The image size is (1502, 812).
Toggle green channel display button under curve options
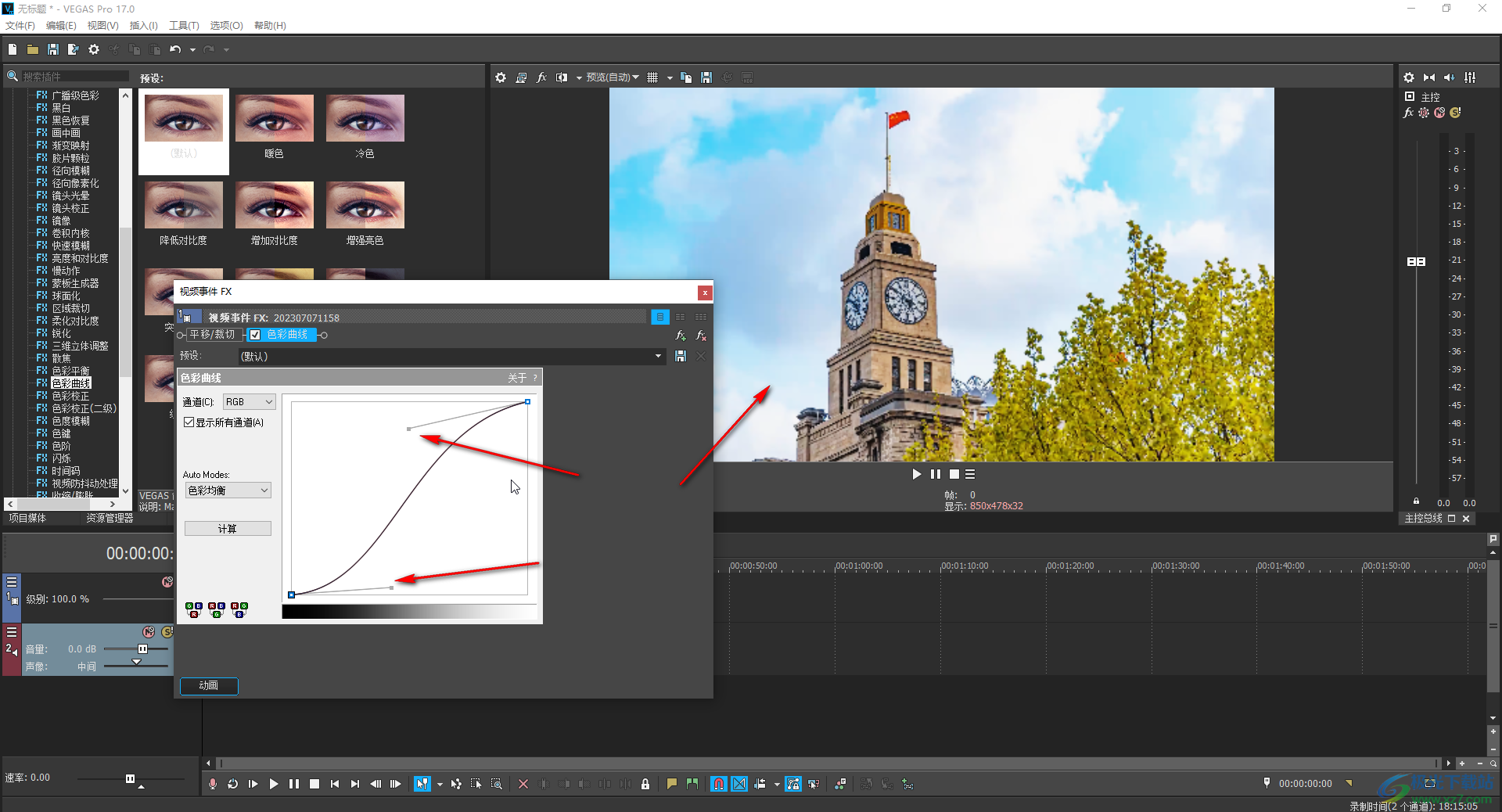tap(217, 609)
